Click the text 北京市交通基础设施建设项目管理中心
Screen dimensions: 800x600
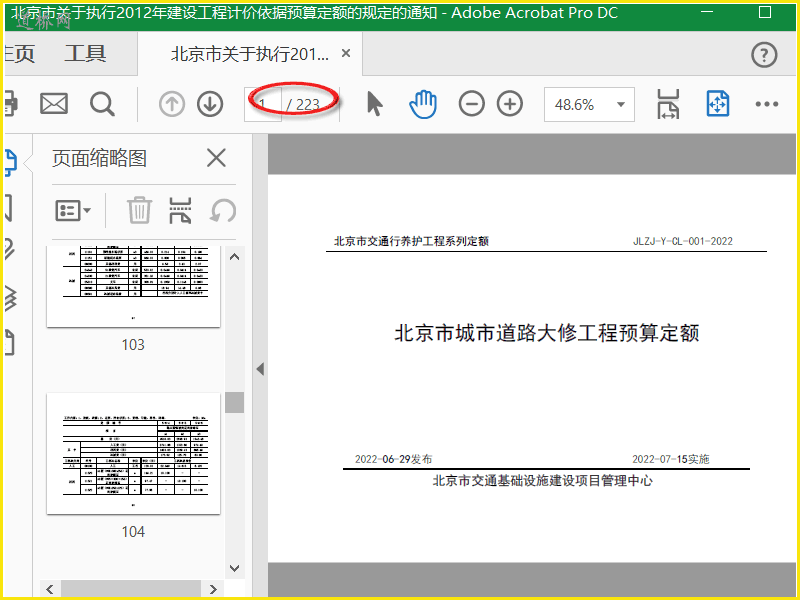(x=542, y=481)
